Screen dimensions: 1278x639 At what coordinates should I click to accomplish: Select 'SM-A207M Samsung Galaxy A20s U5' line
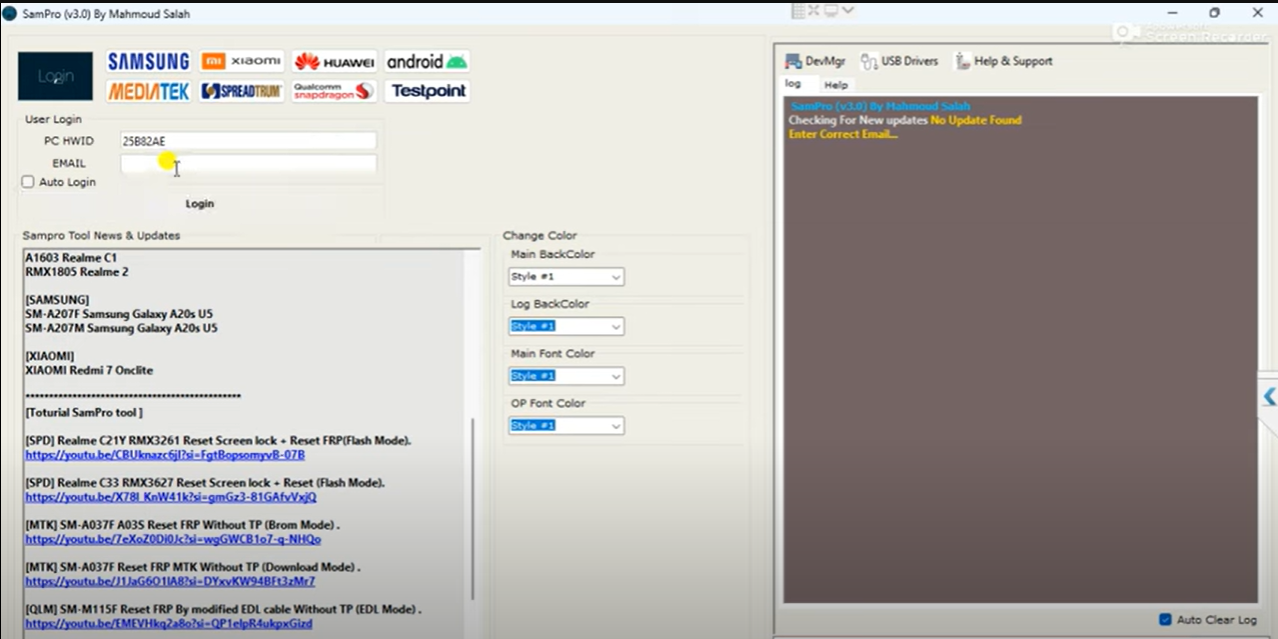[x=121, y=328]
